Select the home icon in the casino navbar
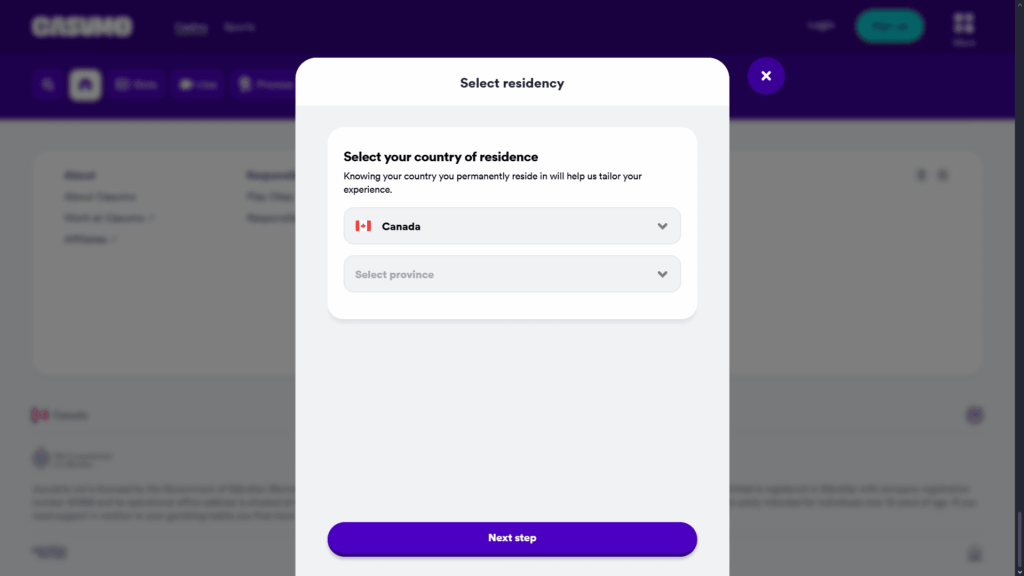The height and width of the screenshot is (576, 1024). tap(85, 84)
